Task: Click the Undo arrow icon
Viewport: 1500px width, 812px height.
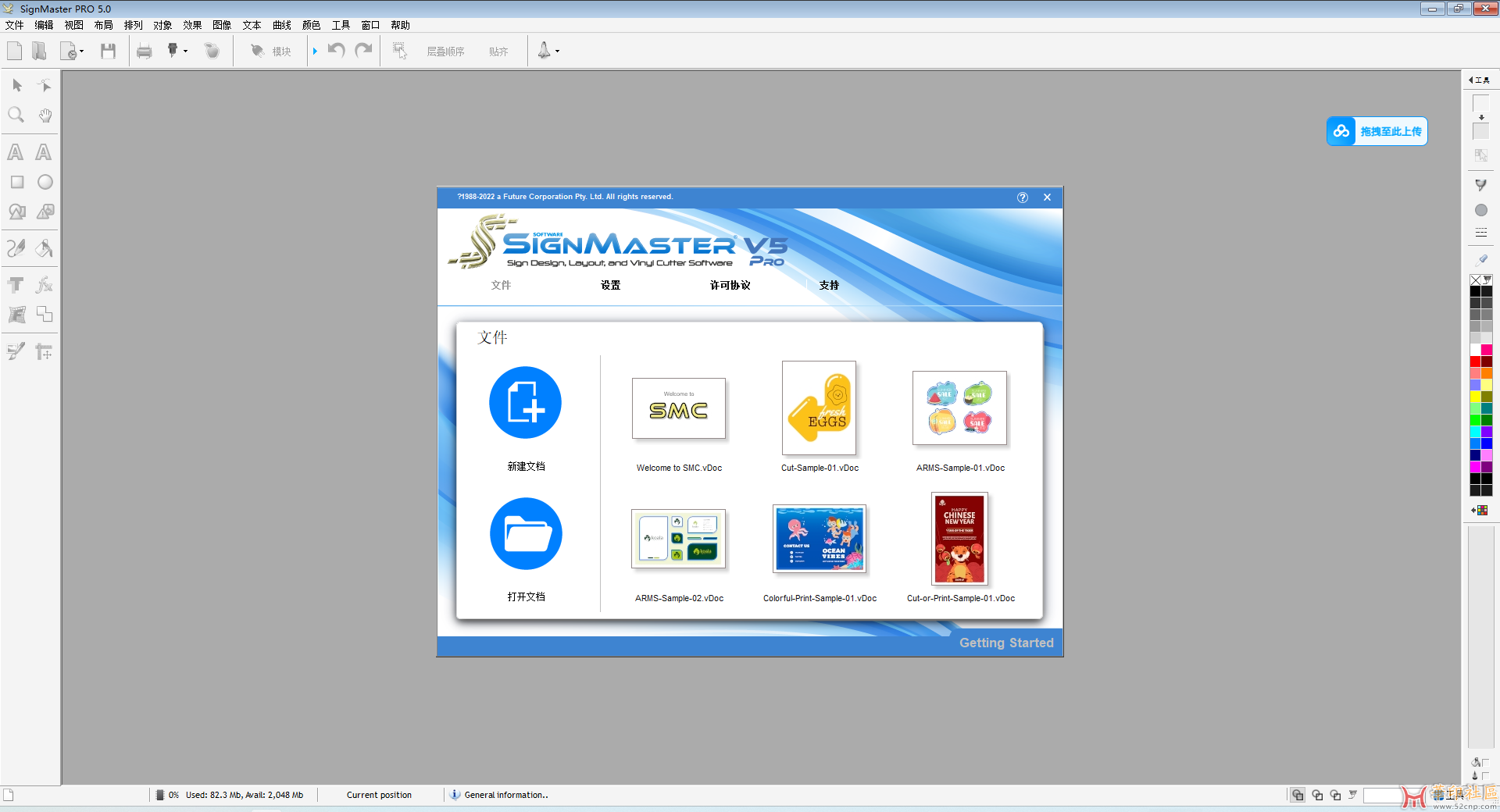Action: (x=336, y=51)
